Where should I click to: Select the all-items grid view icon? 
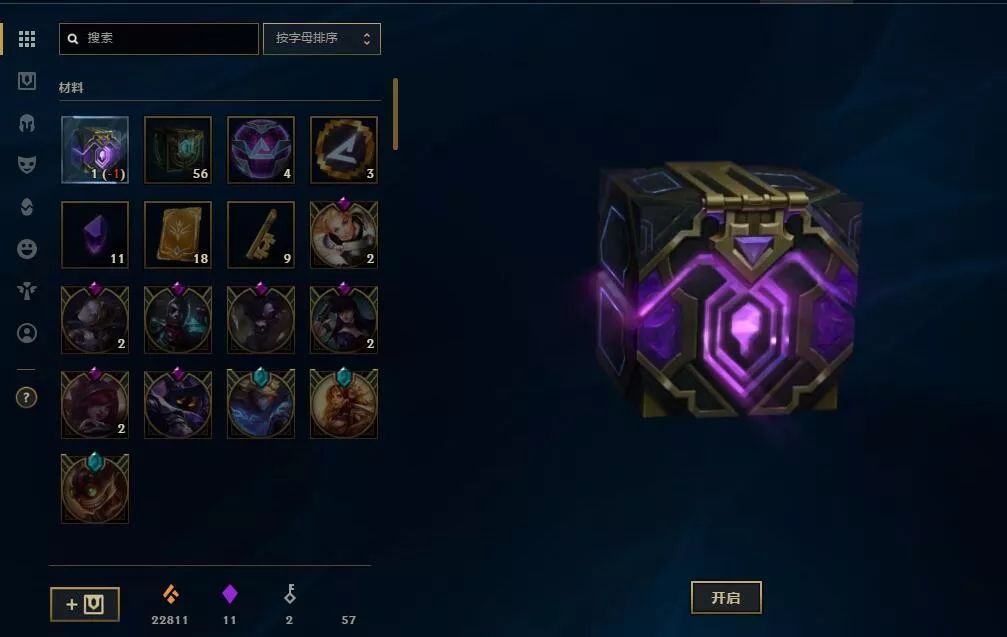tap(27, 39)
